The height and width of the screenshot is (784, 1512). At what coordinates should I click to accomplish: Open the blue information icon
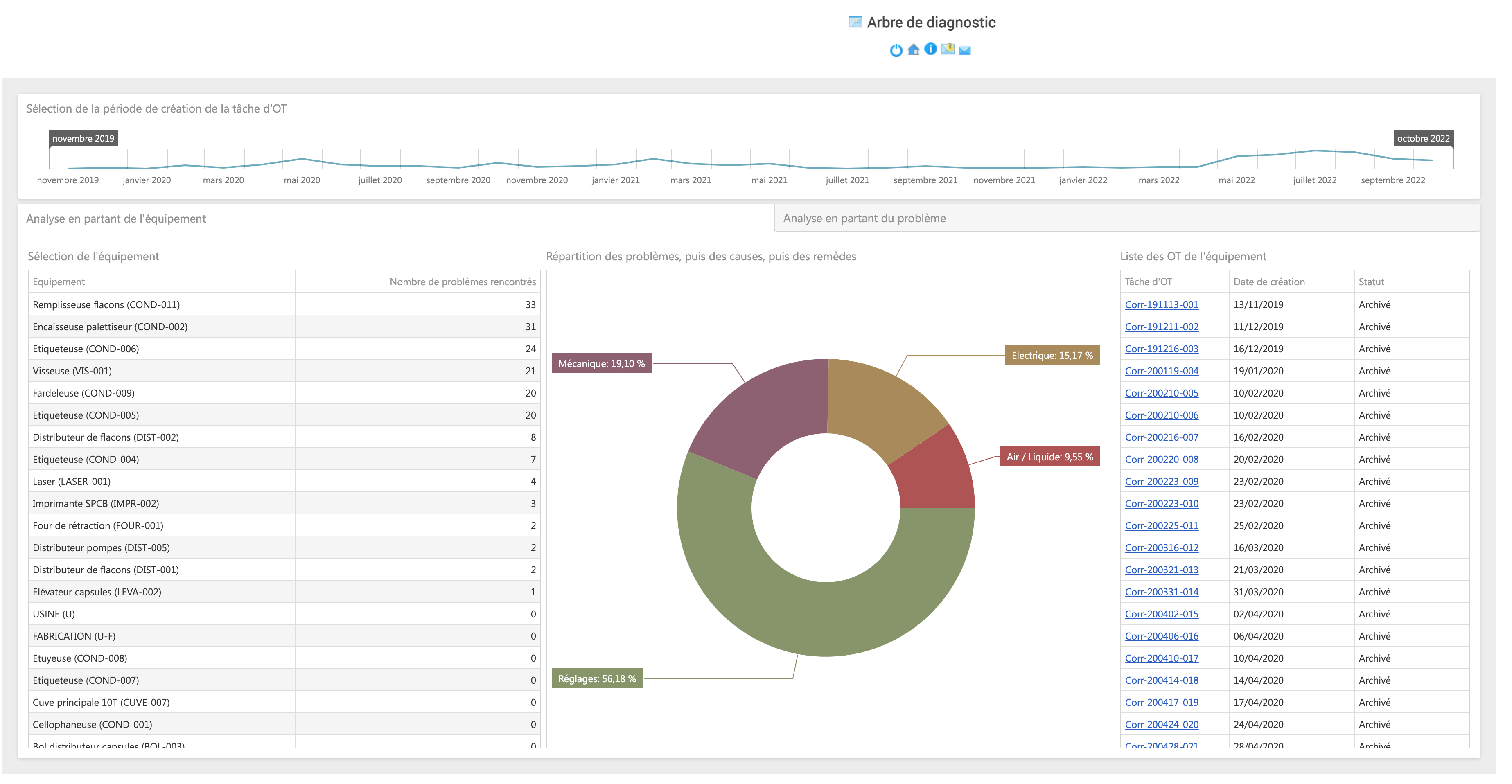(x=930, y=49)
